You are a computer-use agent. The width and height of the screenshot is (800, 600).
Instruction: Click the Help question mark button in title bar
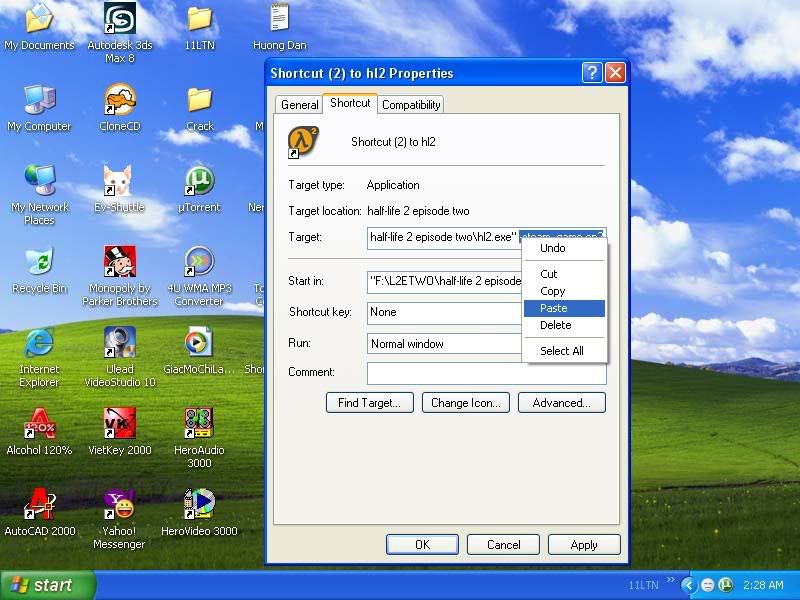tap(592, 73)
